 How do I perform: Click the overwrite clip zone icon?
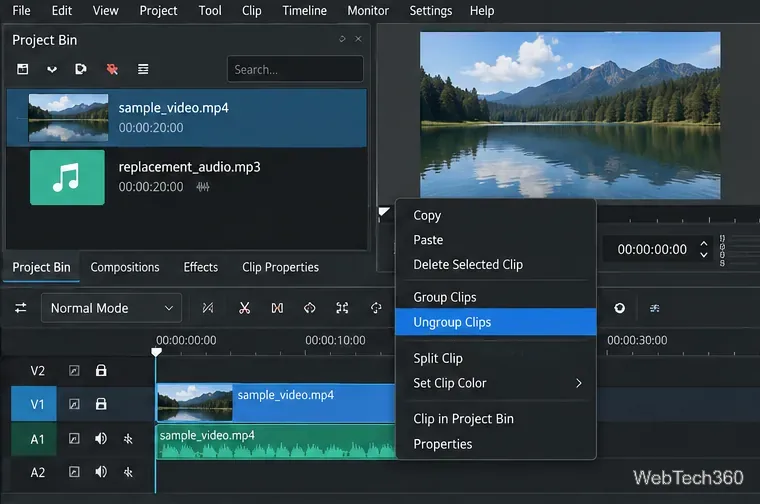tap(376, 308)
